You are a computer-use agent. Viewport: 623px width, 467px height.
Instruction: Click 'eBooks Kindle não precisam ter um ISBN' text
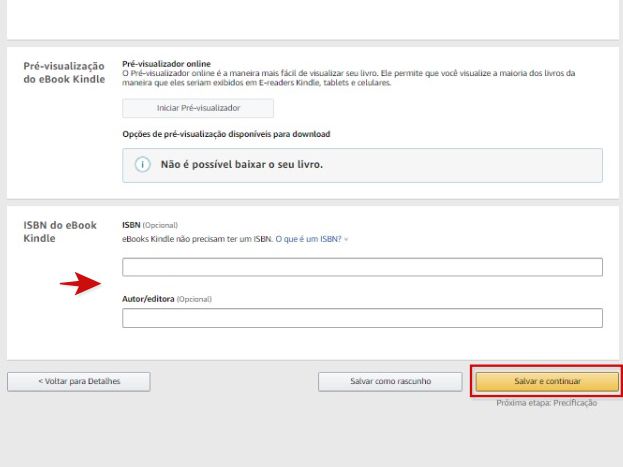197,239
